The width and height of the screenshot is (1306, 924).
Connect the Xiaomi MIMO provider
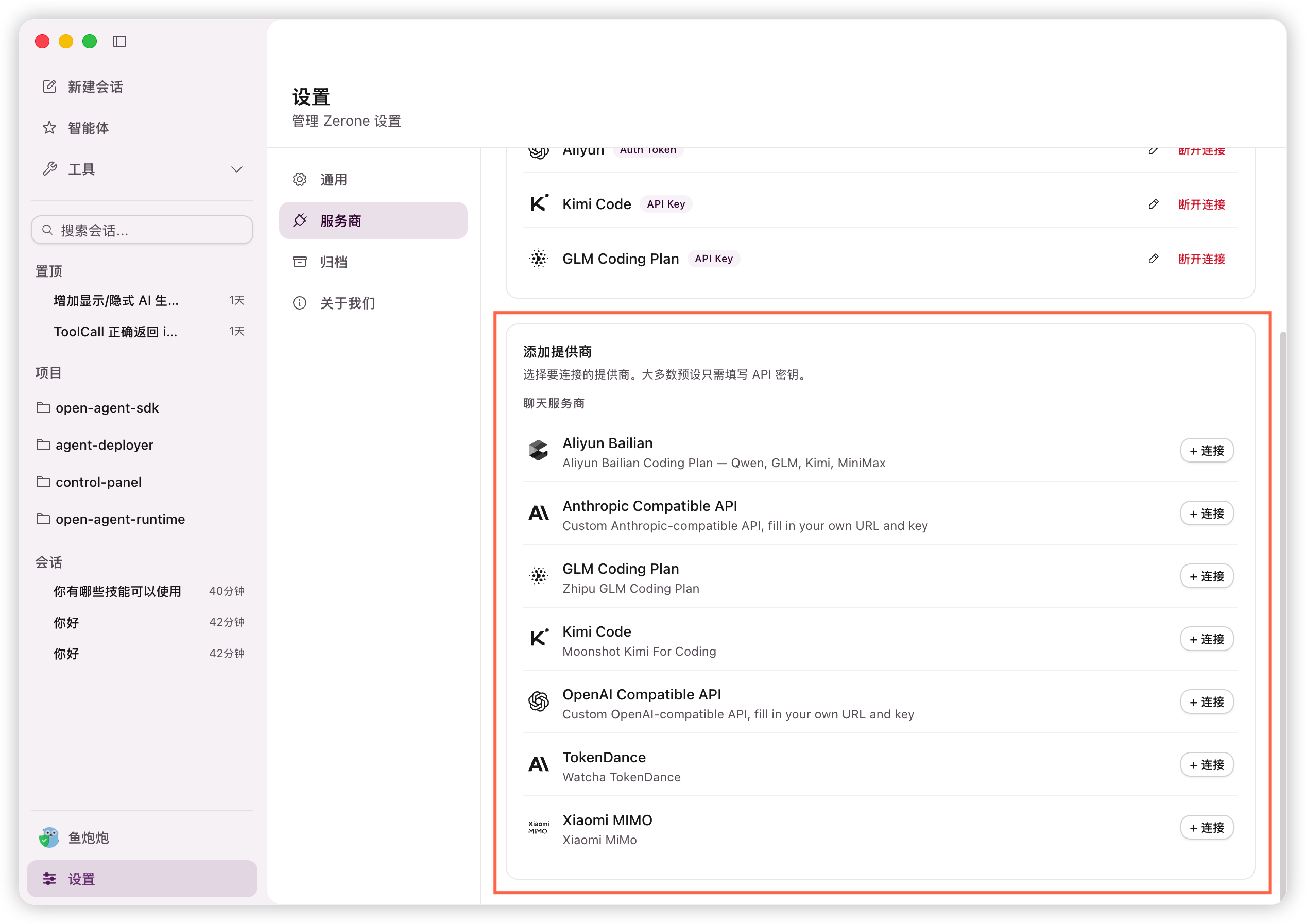tap(1207, 828)
